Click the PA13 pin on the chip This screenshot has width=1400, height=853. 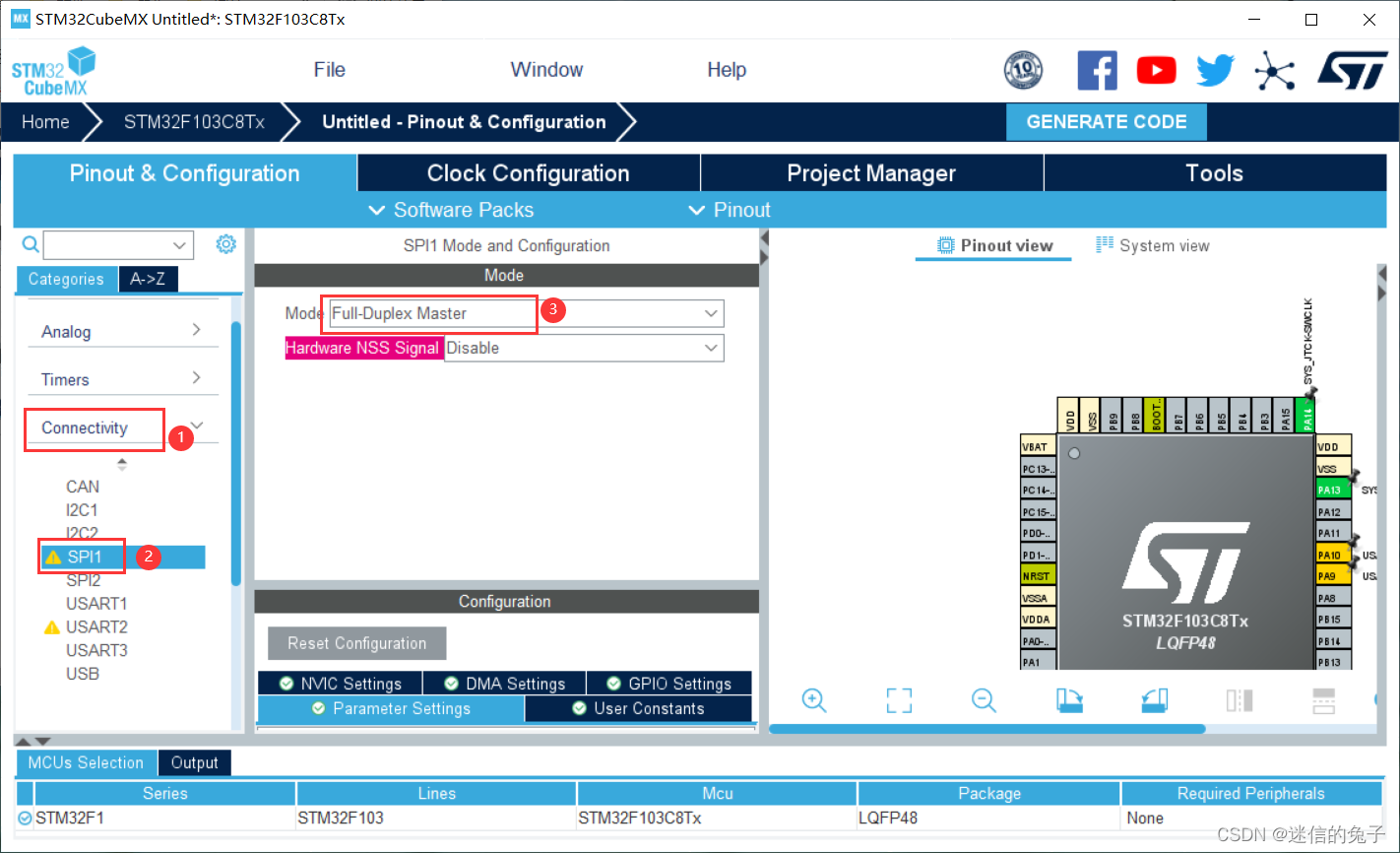click(x=1334, y=490)
